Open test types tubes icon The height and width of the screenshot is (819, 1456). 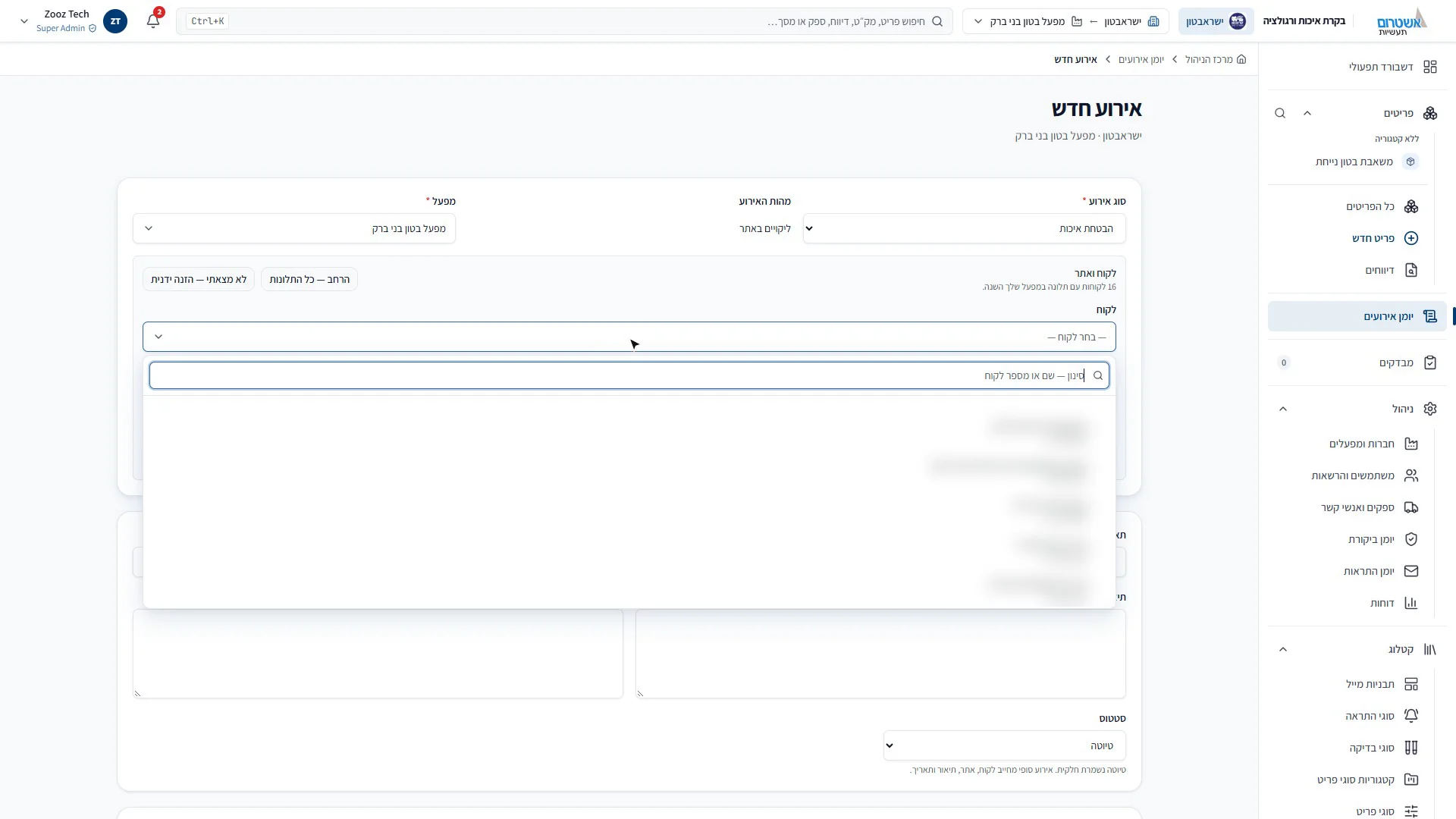tap(1410, 748)
